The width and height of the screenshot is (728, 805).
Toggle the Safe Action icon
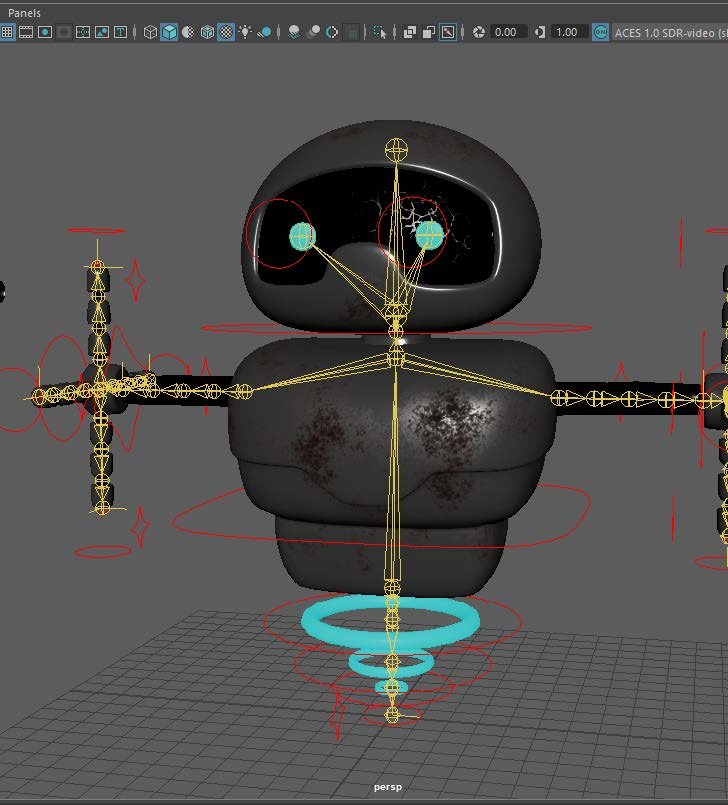pos(102,32)
